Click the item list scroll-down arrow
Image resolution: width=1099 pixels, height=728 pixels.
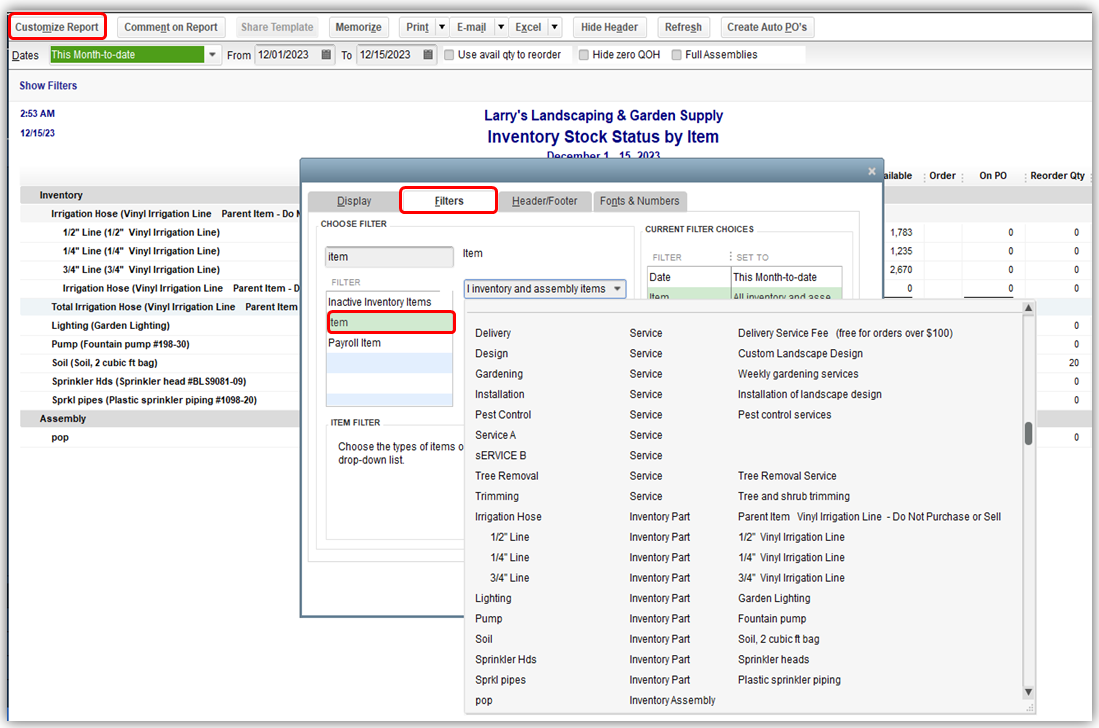pos(1028,692)
